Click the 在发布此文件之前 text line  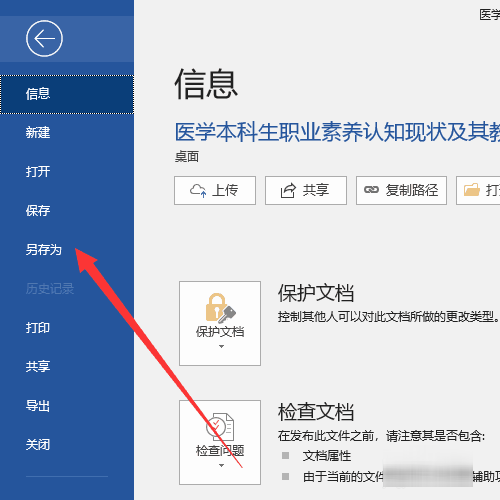381,436
